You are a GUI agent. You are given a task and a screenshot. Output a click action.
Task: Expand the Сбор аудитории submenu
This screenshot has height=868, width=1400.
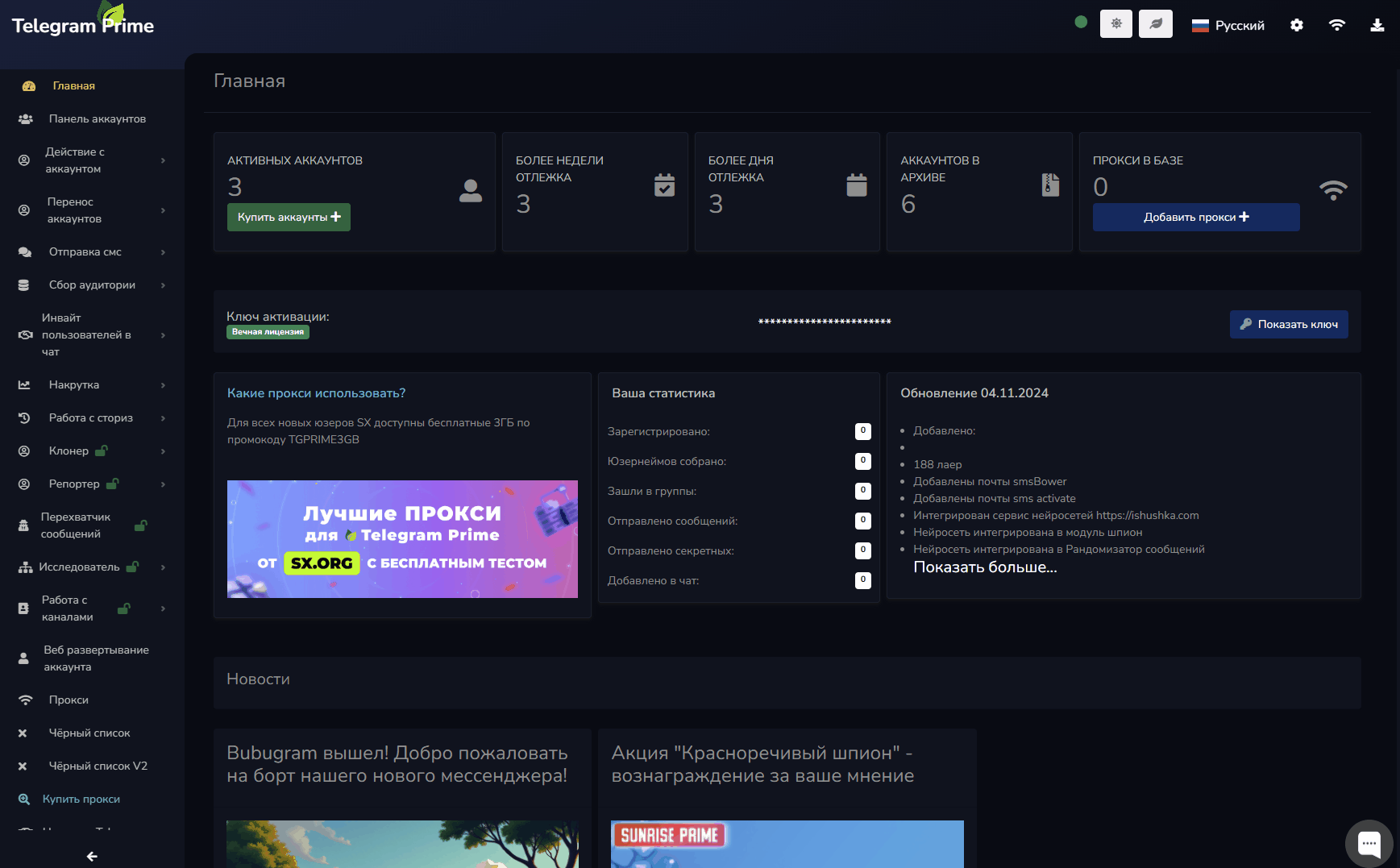(x=92, y=284)
